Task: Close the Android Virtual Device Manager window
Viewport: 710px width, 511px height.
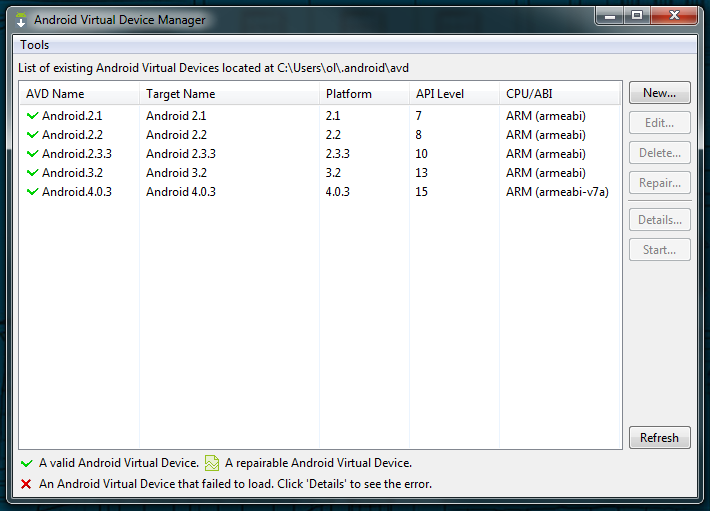Action: (x=675, y=16)
